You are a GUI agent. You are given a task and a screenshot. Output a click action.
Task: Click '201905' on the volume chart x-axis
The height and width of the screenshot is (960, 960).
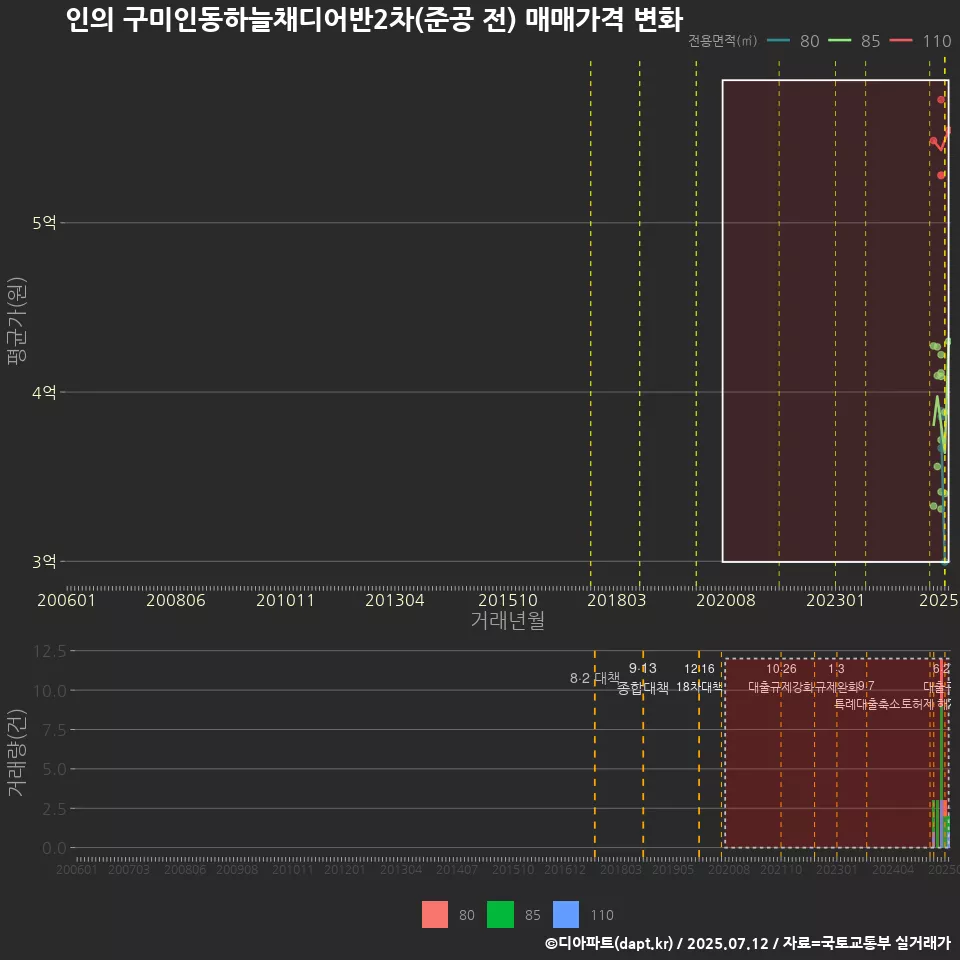coord(673,869)
